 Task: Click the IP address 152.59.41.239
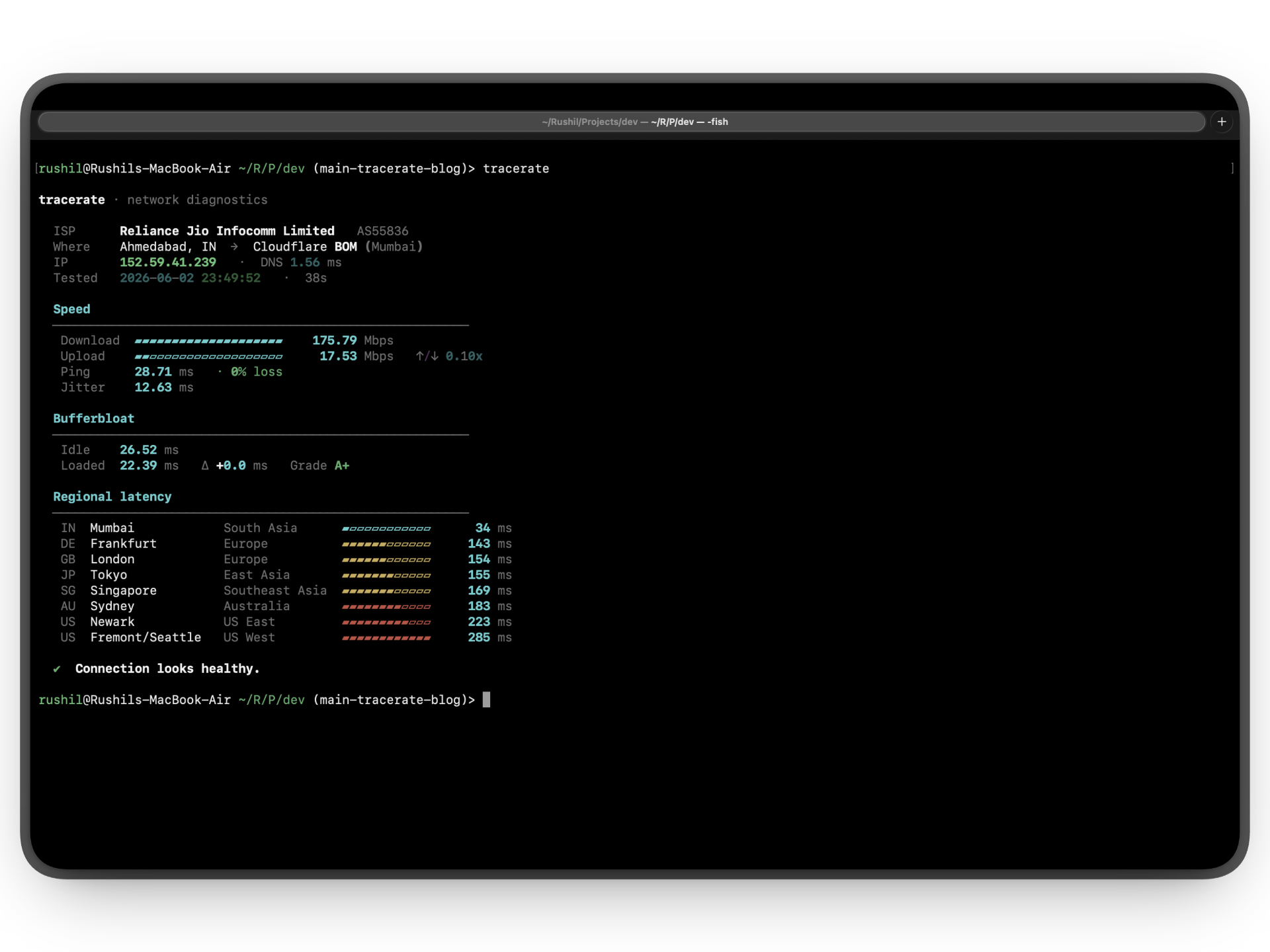click(x=168, y=262)
